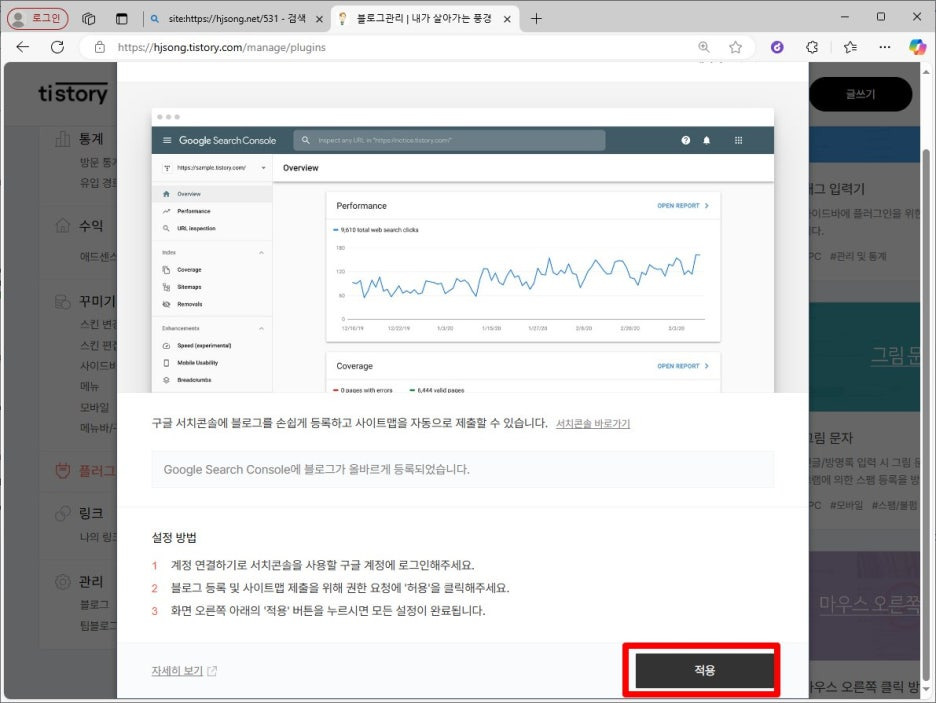Open the purple circular extension icon
936x703 pixels.
click(x=777, y=47)
